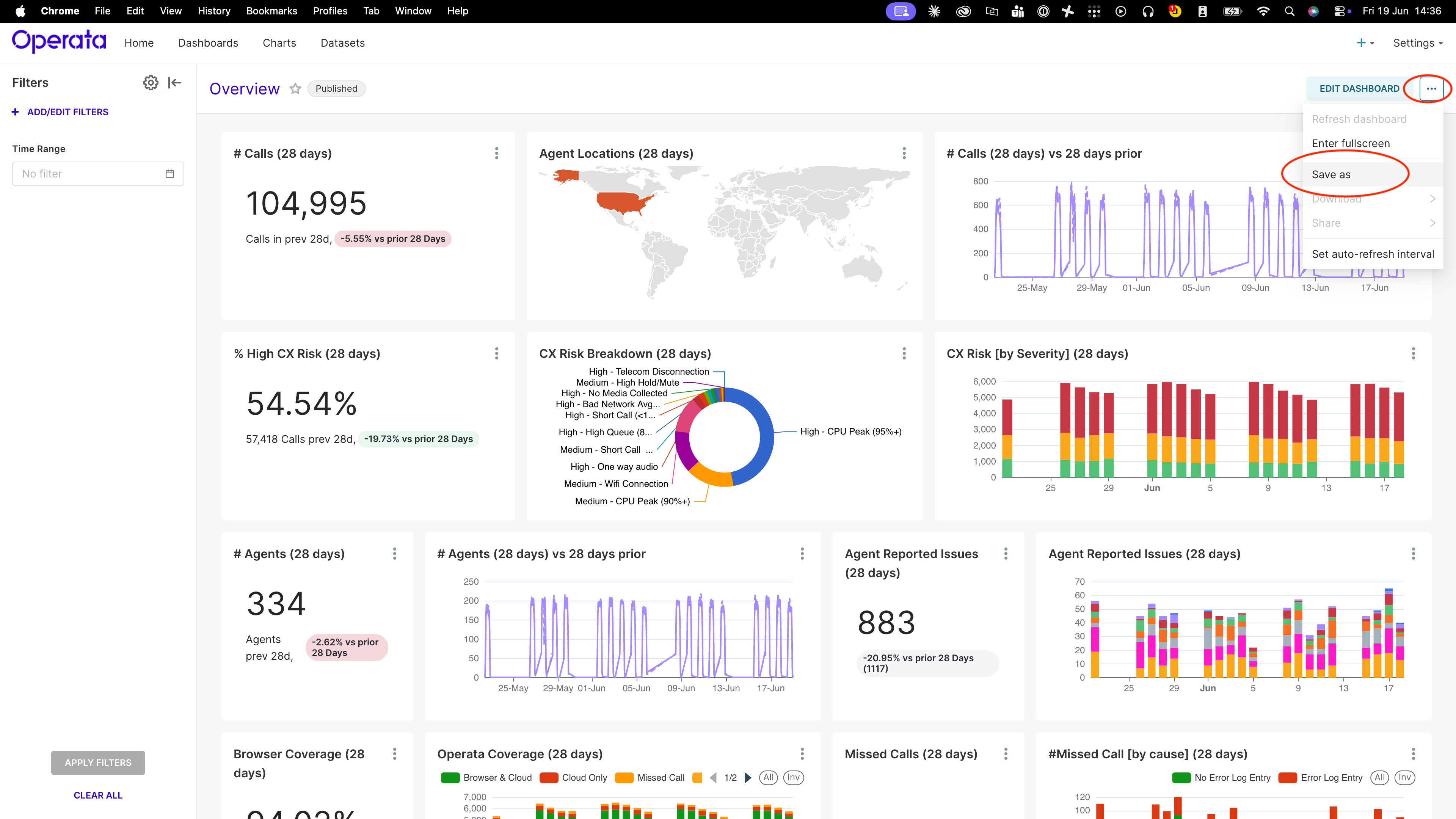The width and height of the screenshot is (1456, 819).
Task: Open options menu for # Calls (28 days)
Action: pyautogui.click(x=497, y=153)
